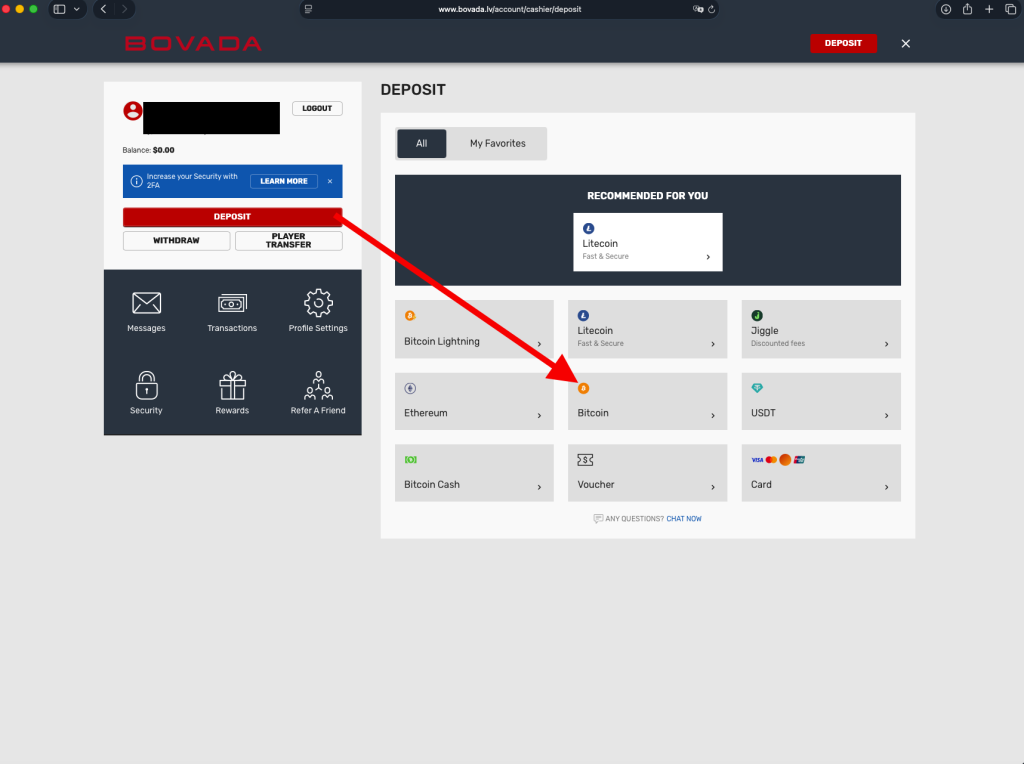Expand the Voucher option chevron
Viewport: 1024px width, 764px height.
click(712, 487)
